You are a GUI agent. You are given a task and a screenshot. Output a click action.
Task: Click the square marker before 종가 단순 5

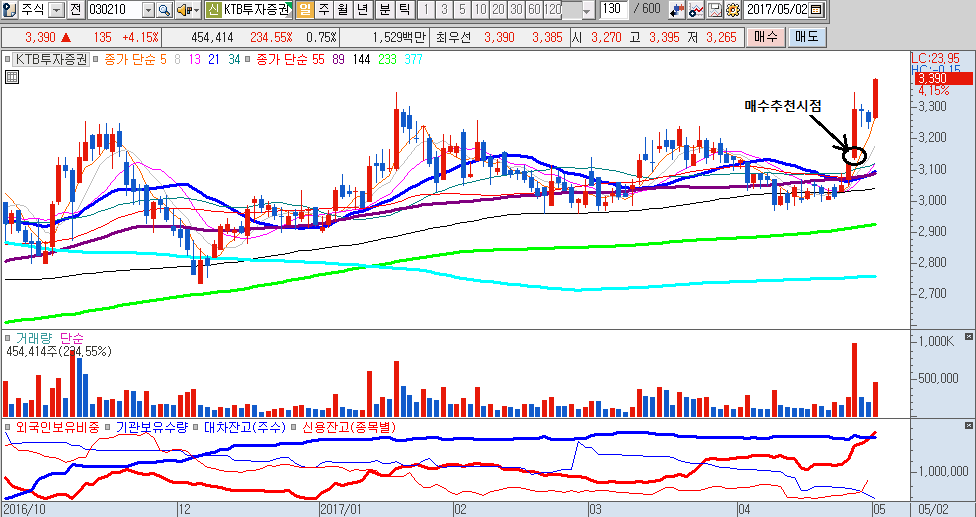coord(97,60)
